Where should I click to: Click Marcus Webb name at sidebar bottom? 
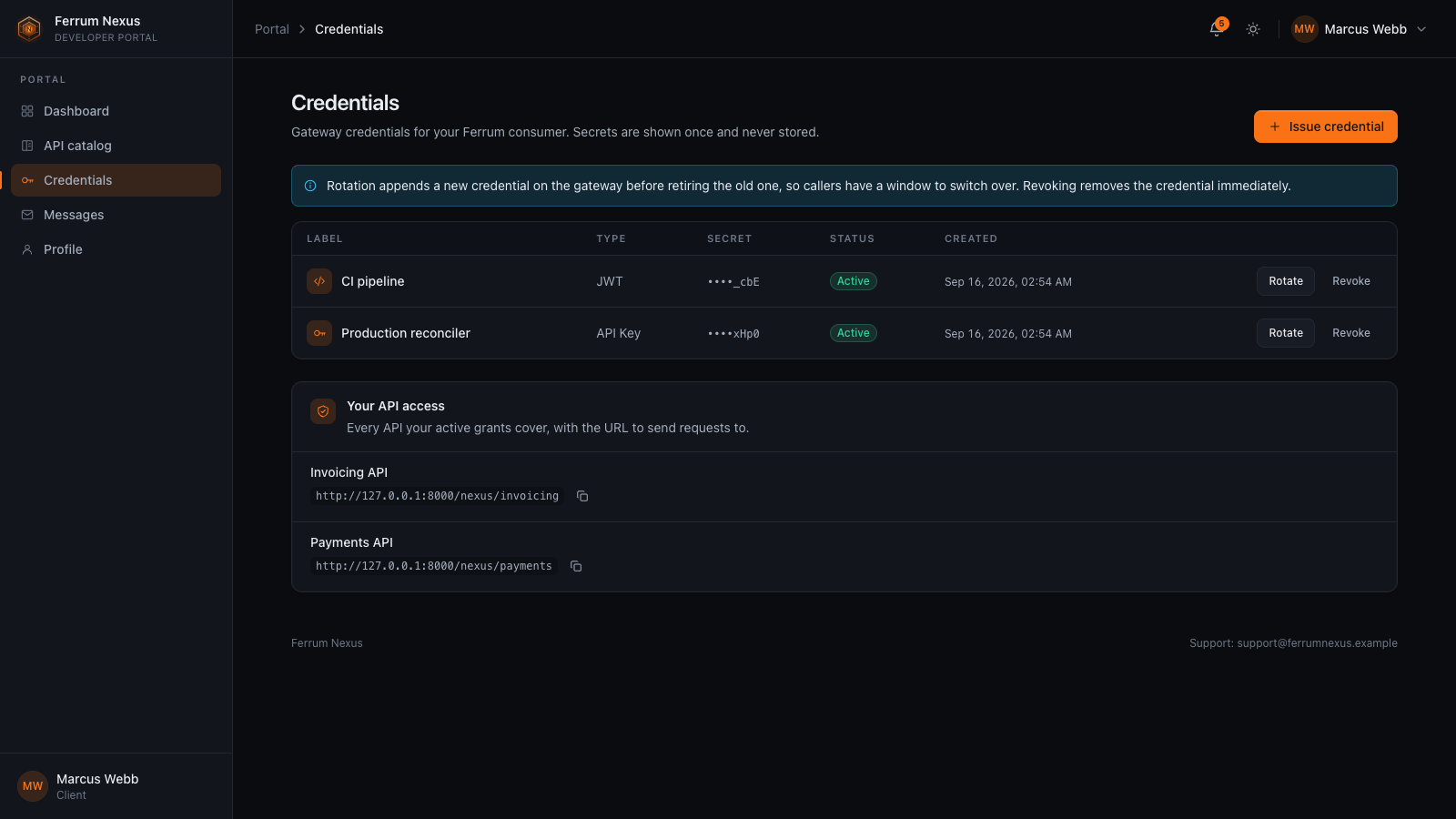click(97, 779)
